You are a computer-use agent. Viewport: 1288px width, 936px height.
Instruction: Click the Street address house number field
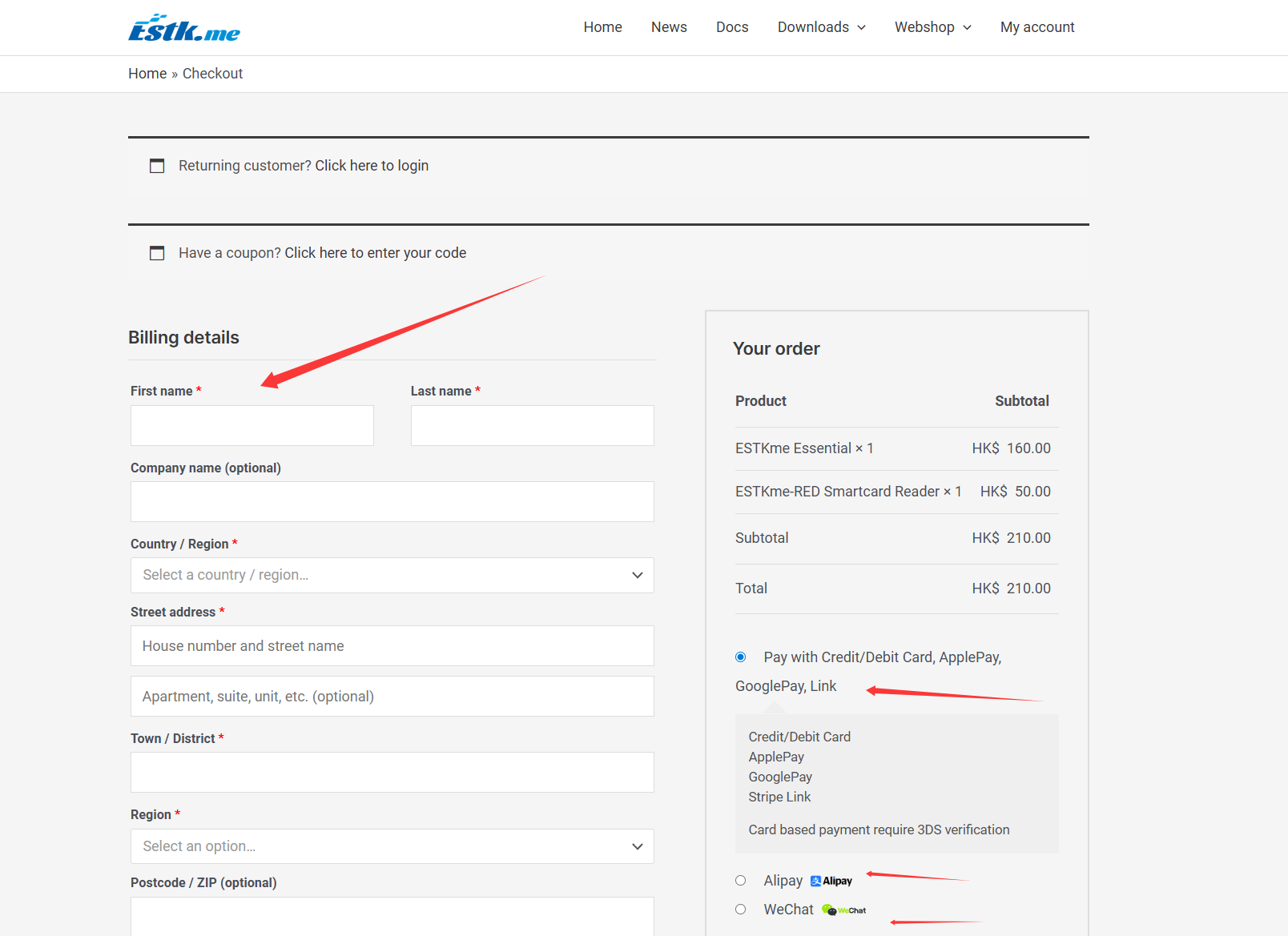click(392, 646)
